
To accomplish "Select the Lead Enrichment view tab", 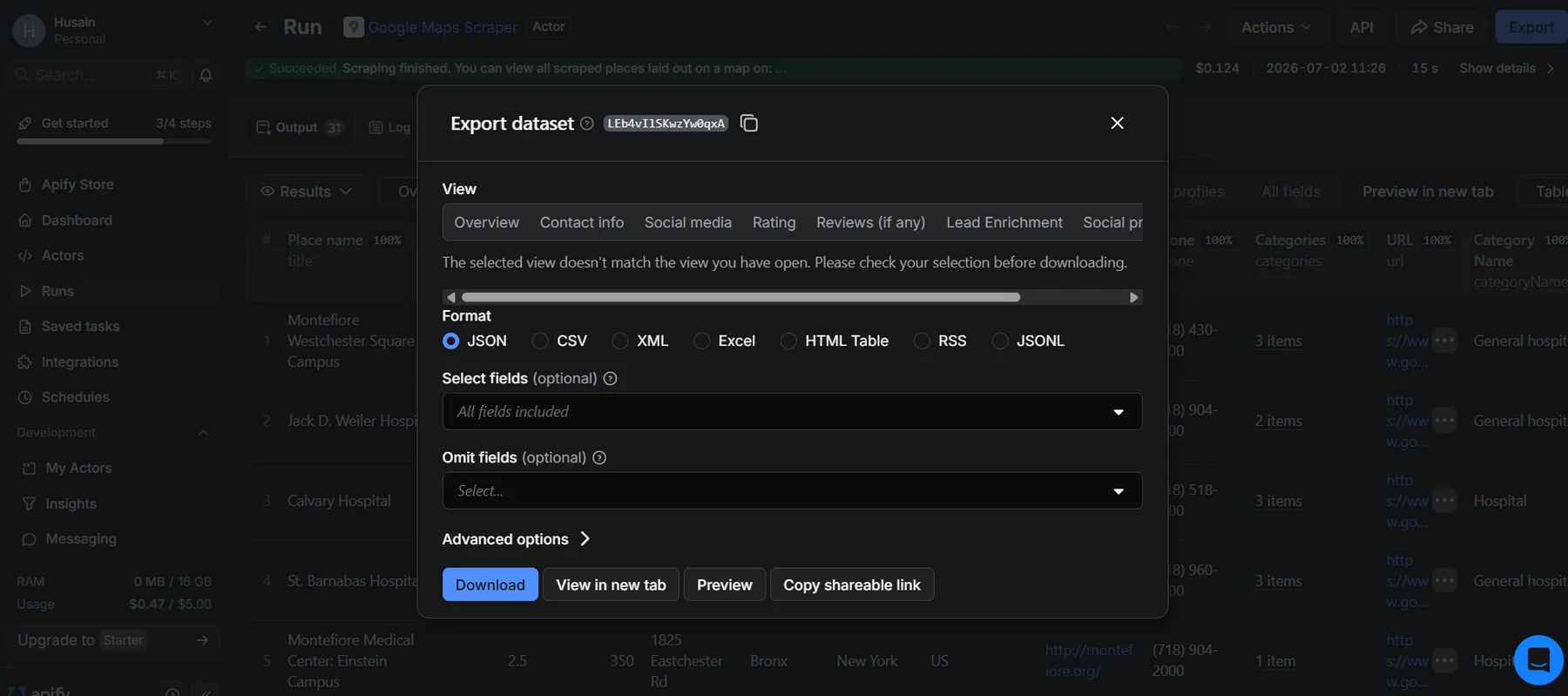I will (1004, 222).
